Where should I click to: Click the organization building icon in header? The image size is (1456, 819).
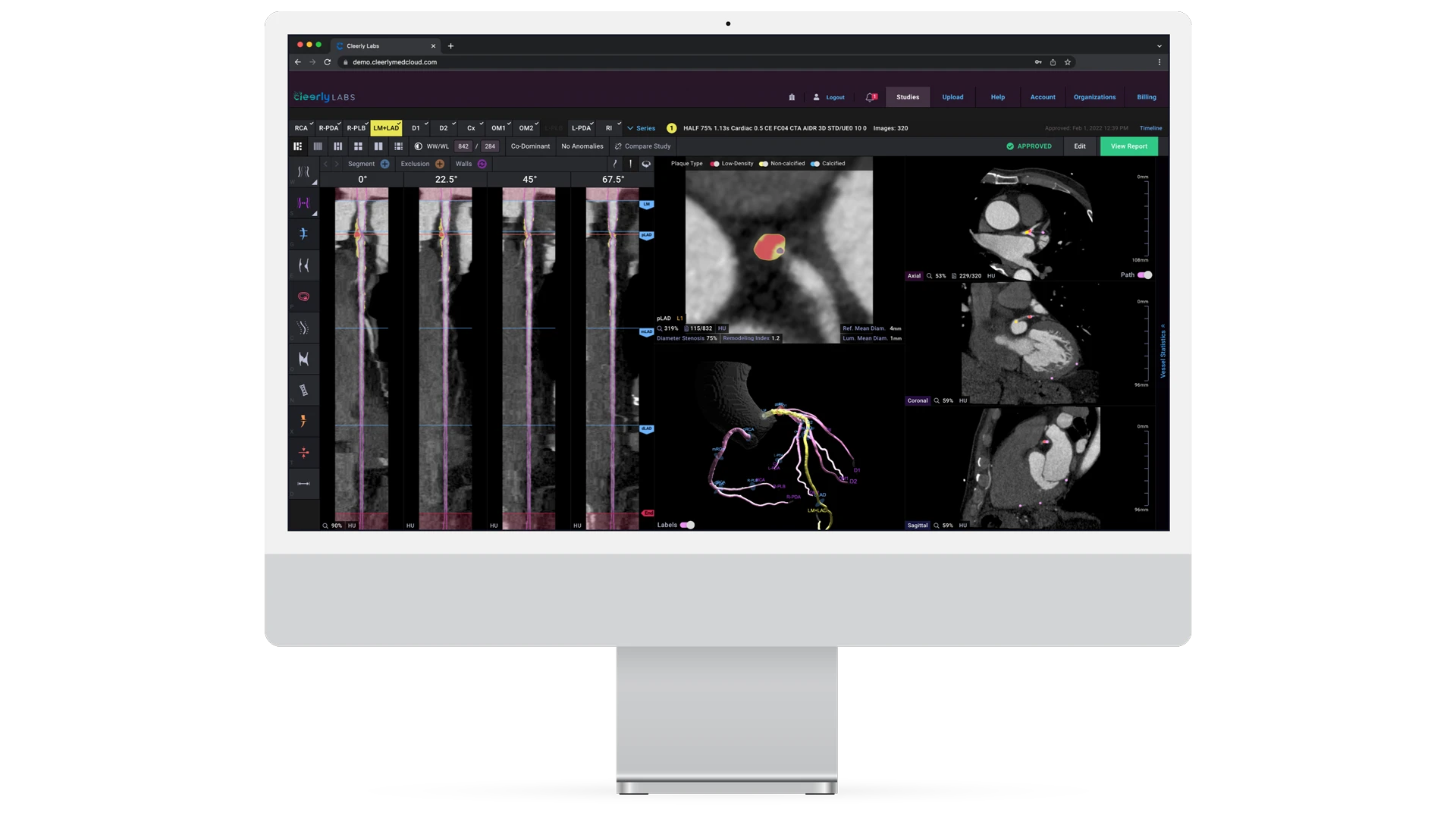[x=792, y=97]
